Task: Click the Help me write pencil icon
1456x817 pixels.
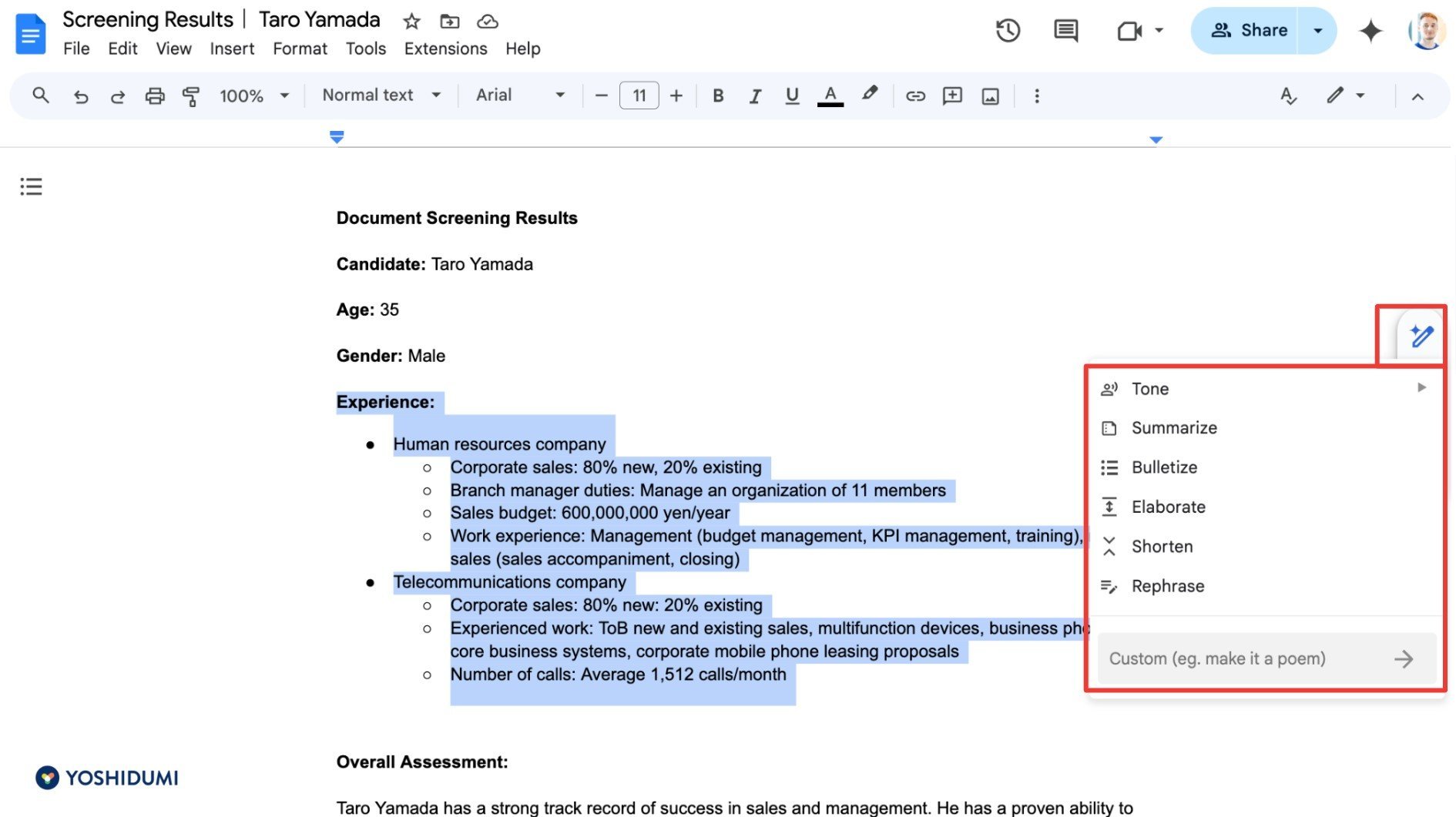Action: coord(1421,336)
